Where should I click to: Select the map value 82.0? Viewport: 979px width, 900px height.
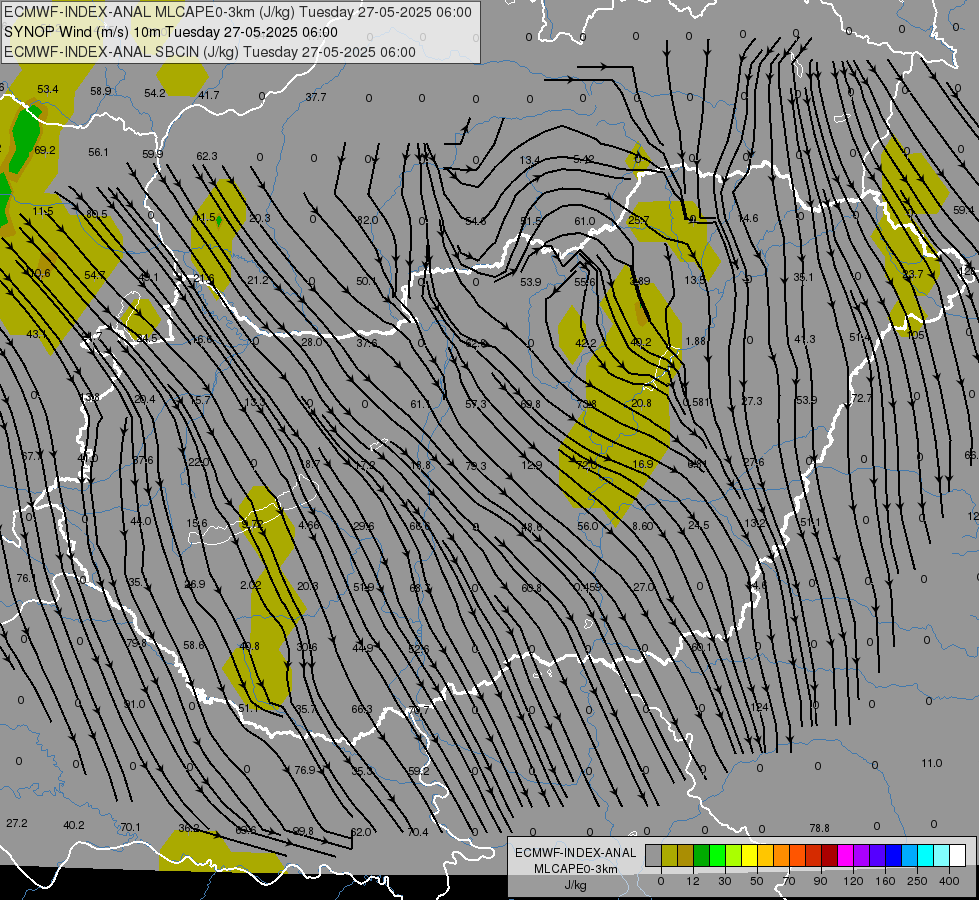click(x=368, y=220)
